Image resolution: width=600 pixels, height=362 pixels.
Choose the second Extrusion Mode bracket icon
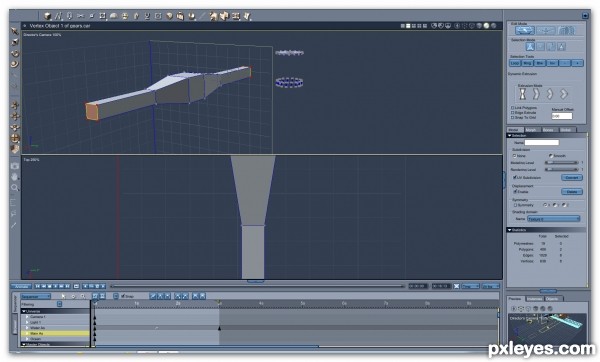pos(536,94)
